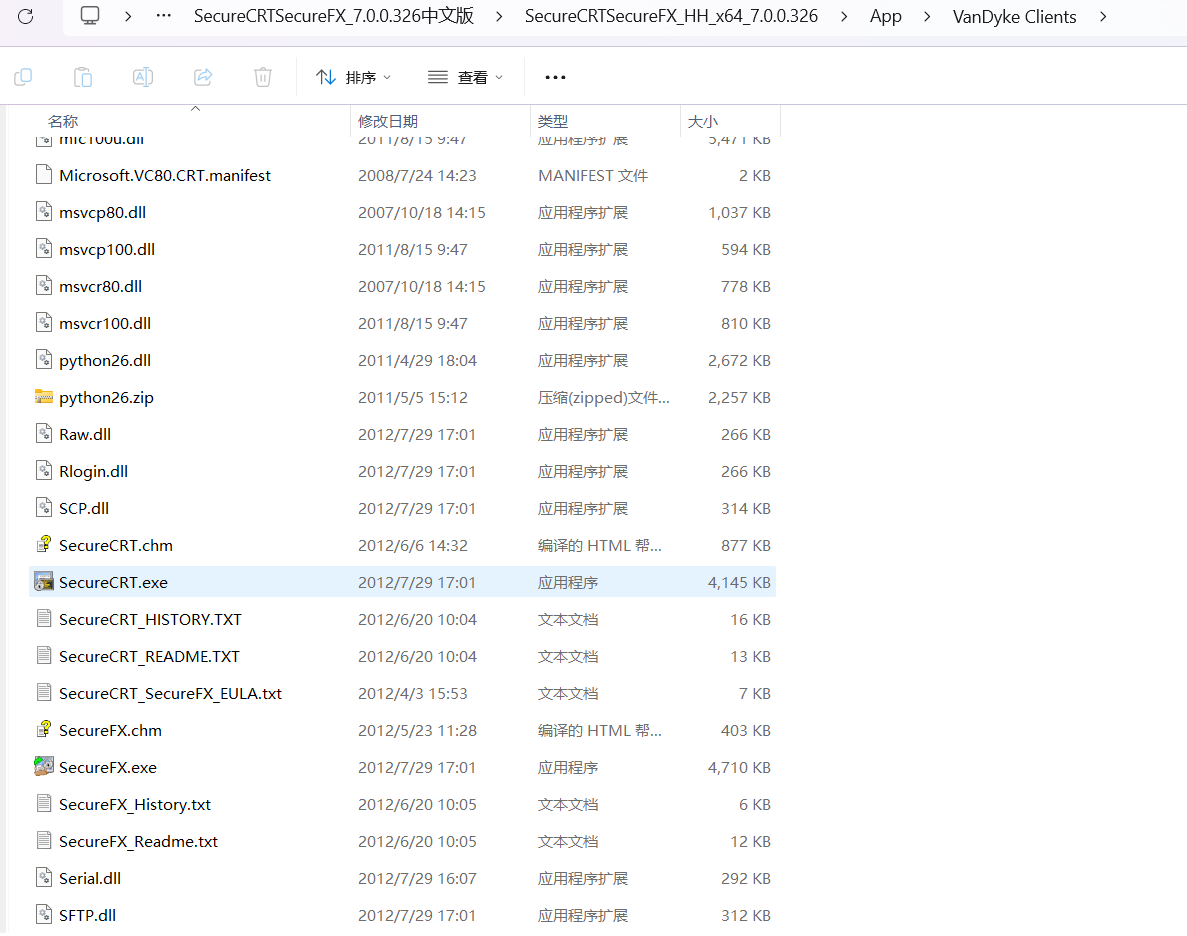Click the monitor icon at the address bar start
The image size is (1187, 936).
(89, 17)
